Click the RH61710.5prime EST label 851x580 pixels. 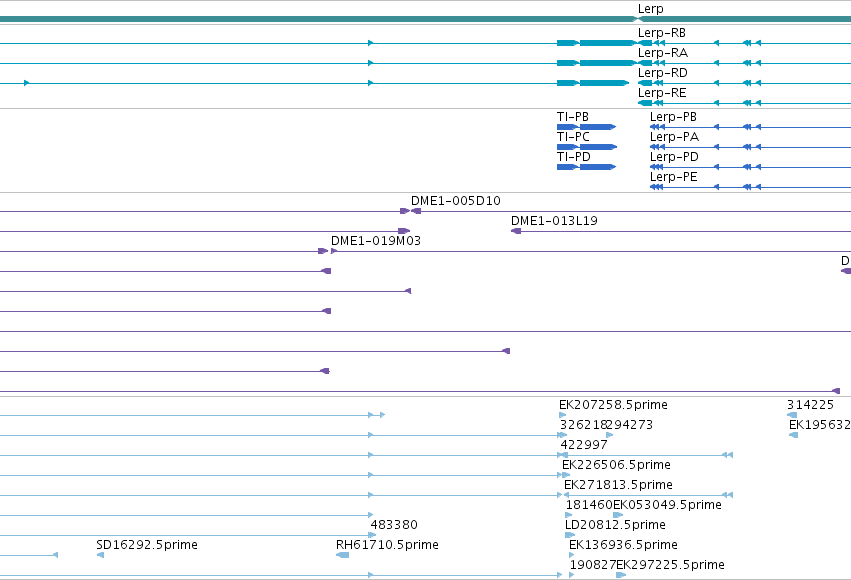pyautogui.click(x=387, y=545)
